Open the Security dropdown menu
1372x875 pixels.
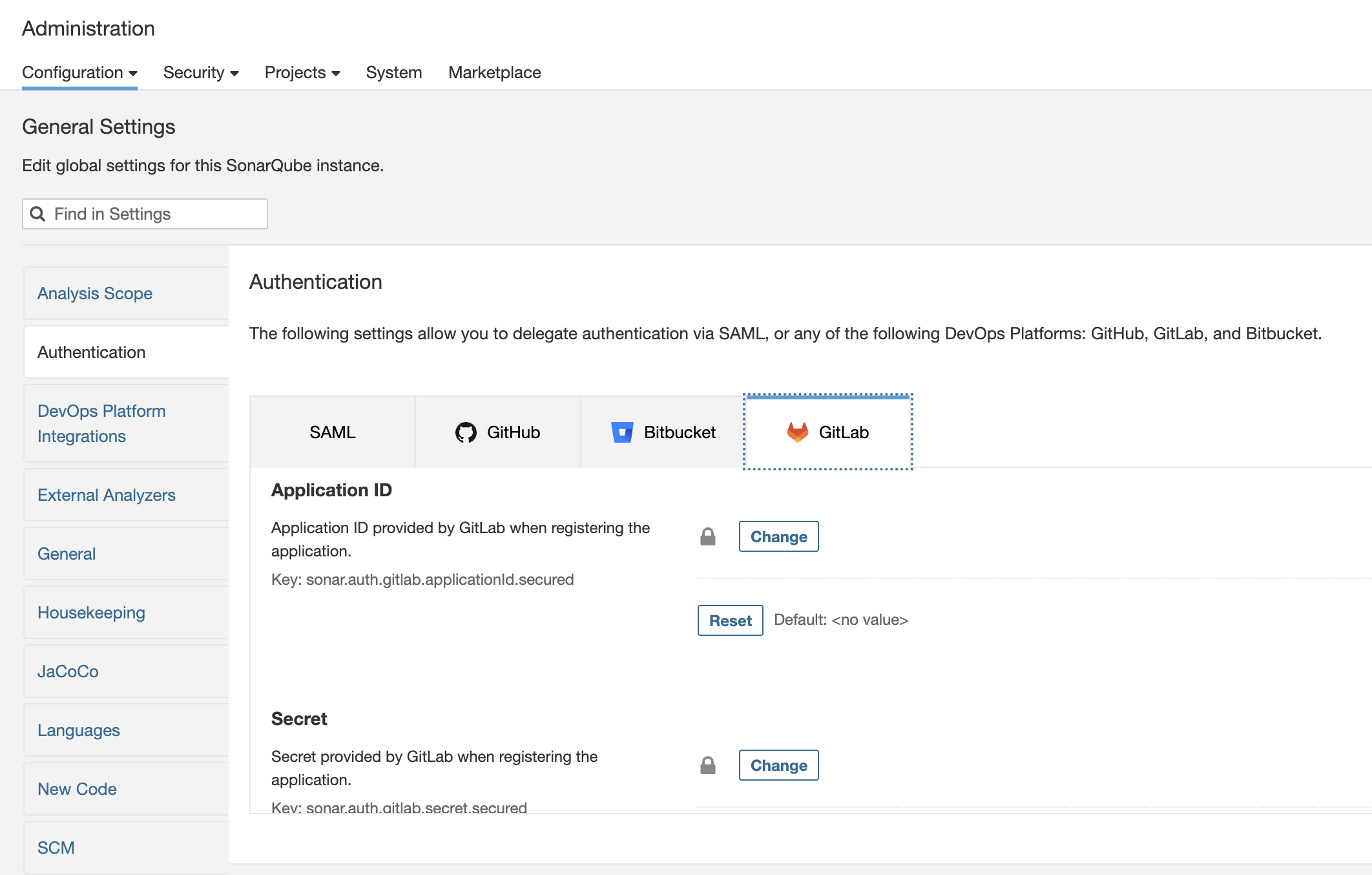[200, 72]
